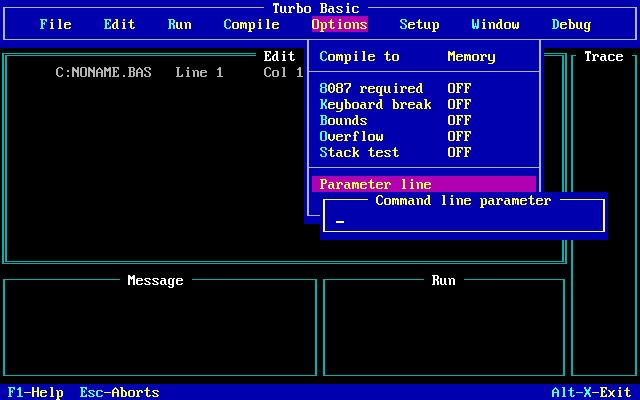Viewport: 640px width, 400px height.
Task: Click the Turbo Basic title text
Action: (316, 8)
